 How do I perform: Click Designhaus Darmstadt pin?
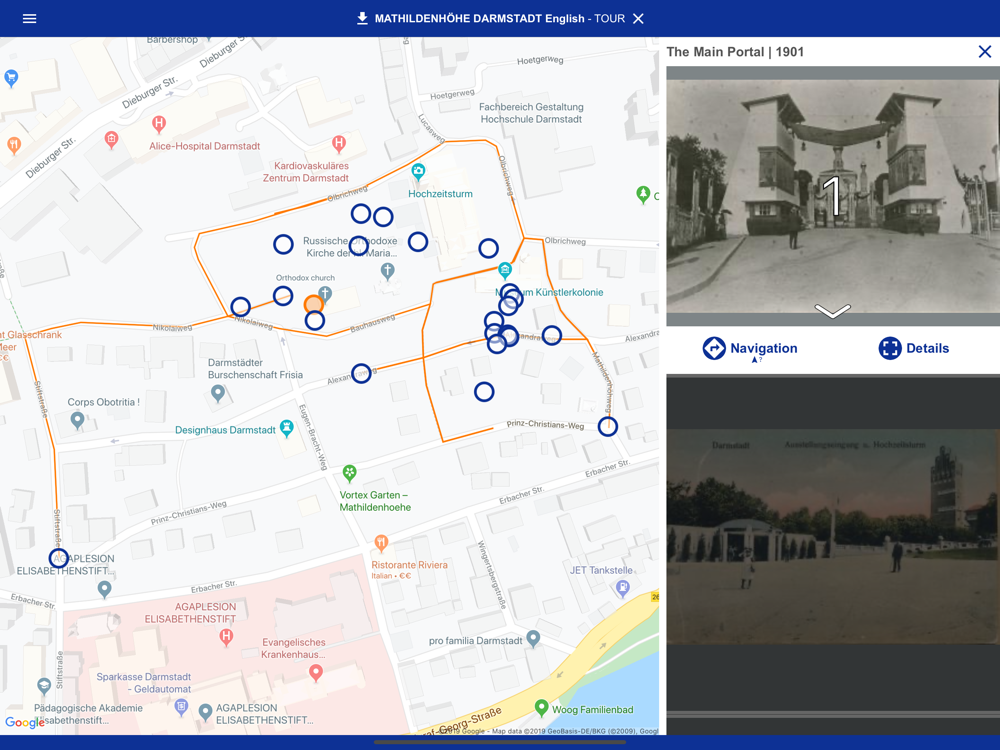(x=287, y=429)
